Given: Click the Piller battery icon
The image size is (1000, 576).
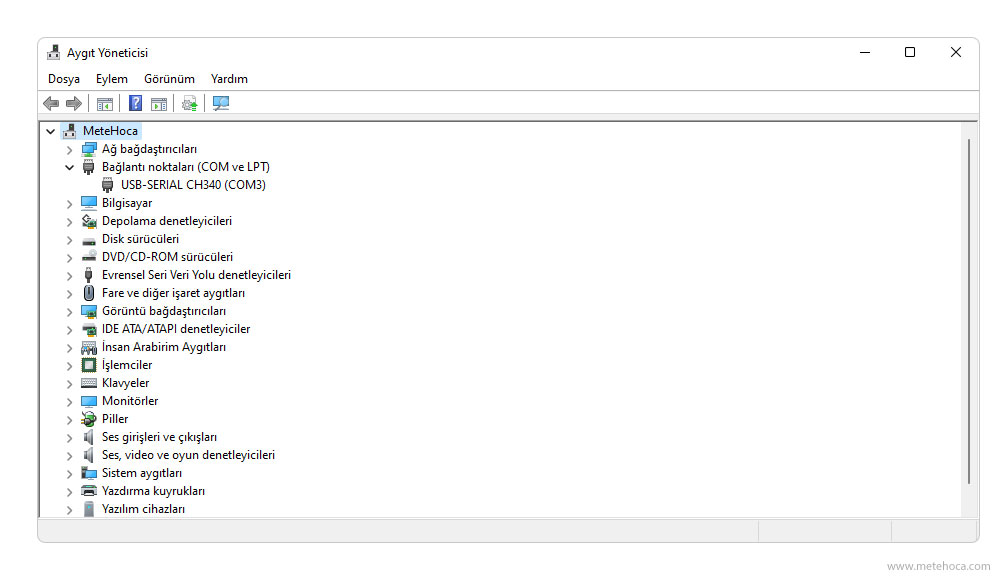Looking at the screenshot, I should pos(89,419).
